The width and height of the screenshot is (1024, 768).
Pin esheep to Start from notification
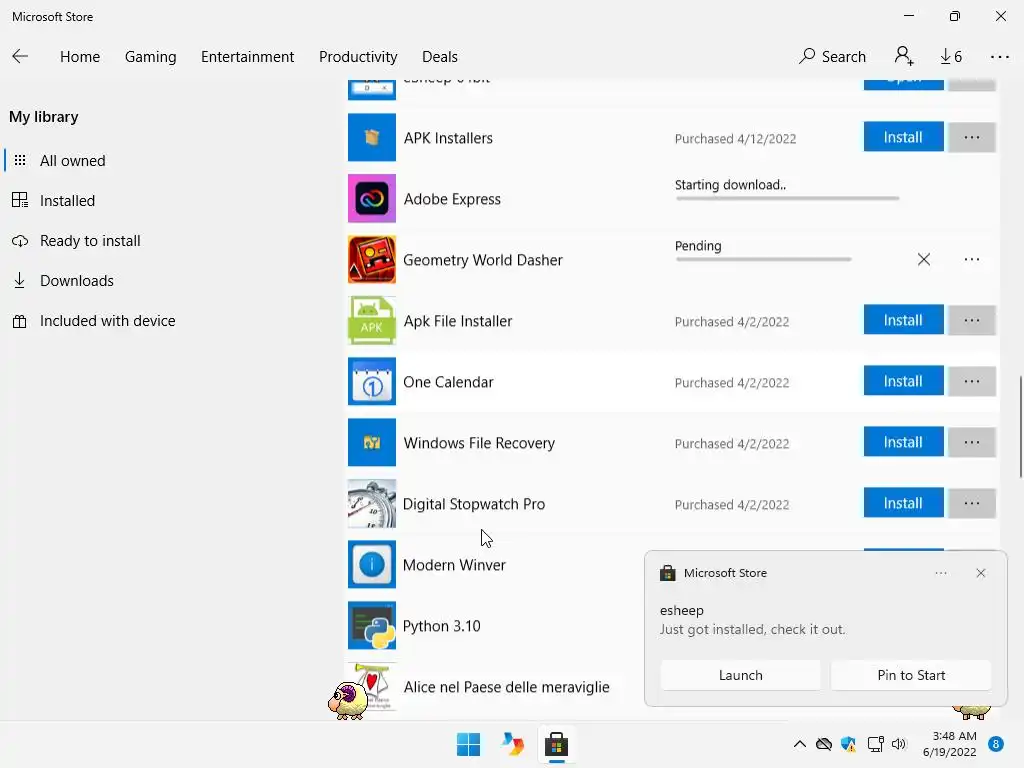911,675
